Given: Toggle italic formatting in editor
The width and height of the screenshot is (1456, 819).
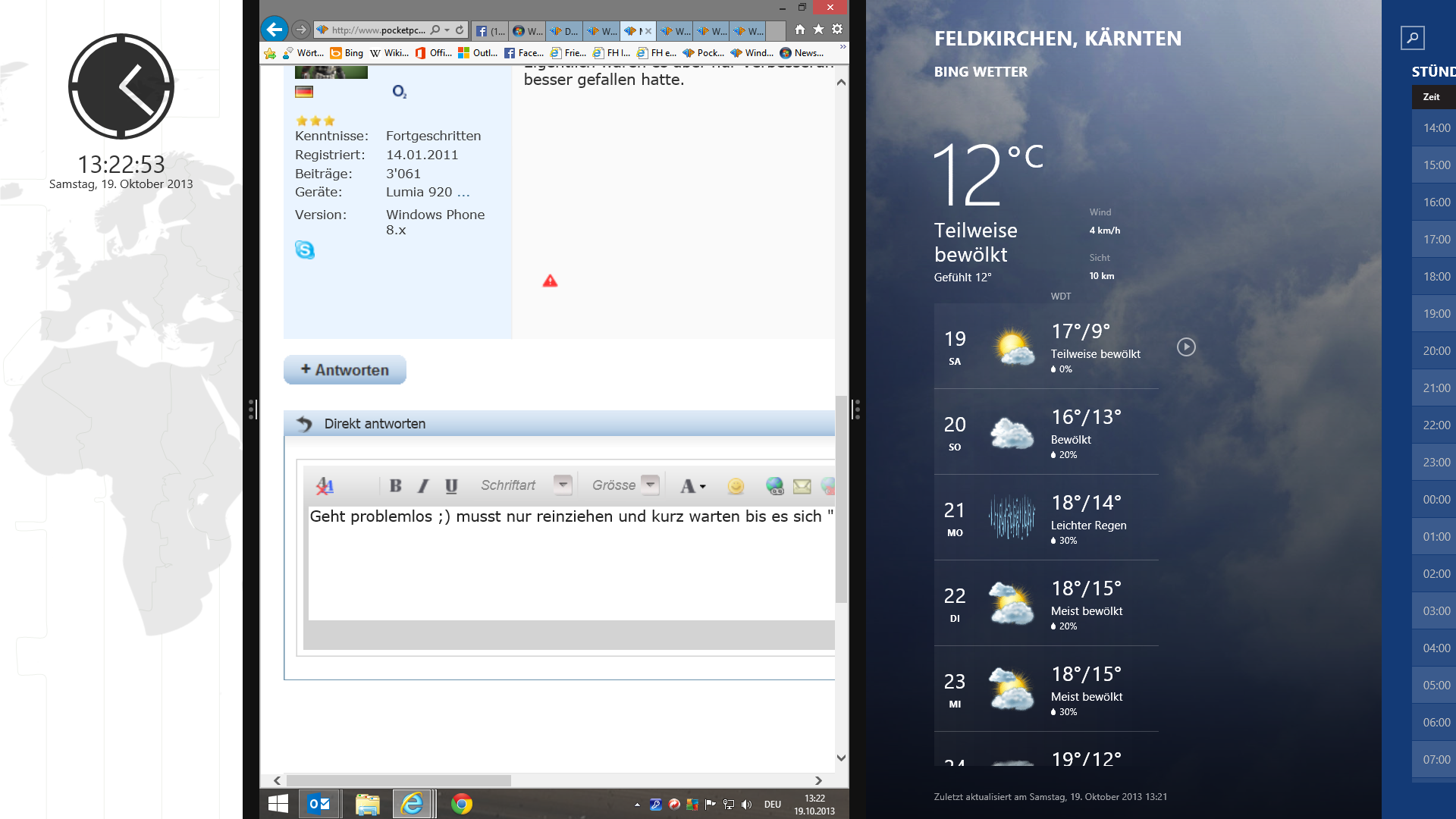Looking at the screenshot, I should 423,486.
